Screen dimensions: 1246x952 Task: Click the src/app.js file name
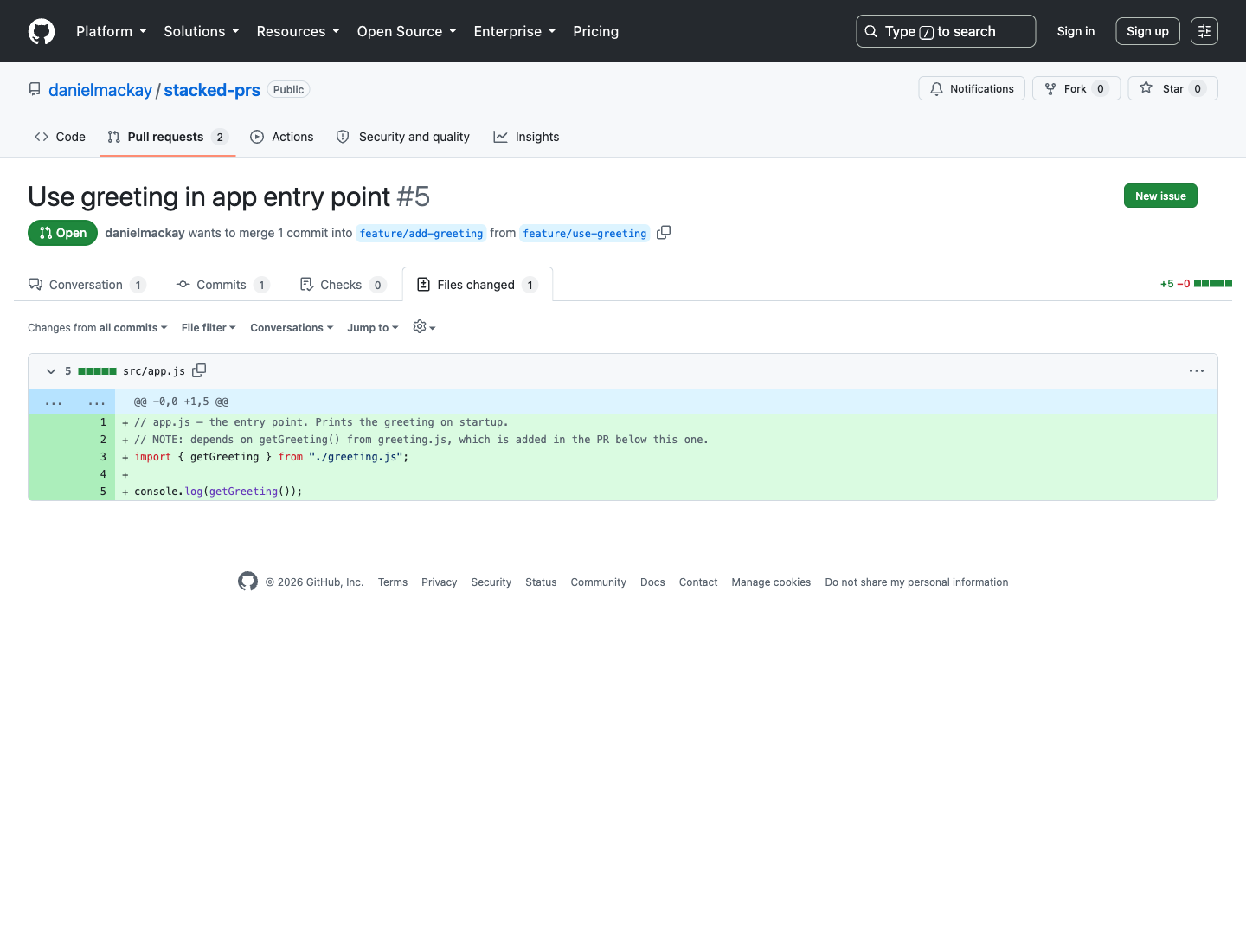pos(154,371)
